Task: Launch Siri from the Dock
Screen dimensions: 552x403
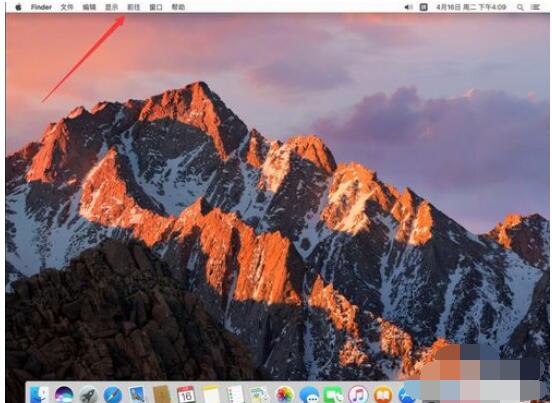Action: click(64, 395)
